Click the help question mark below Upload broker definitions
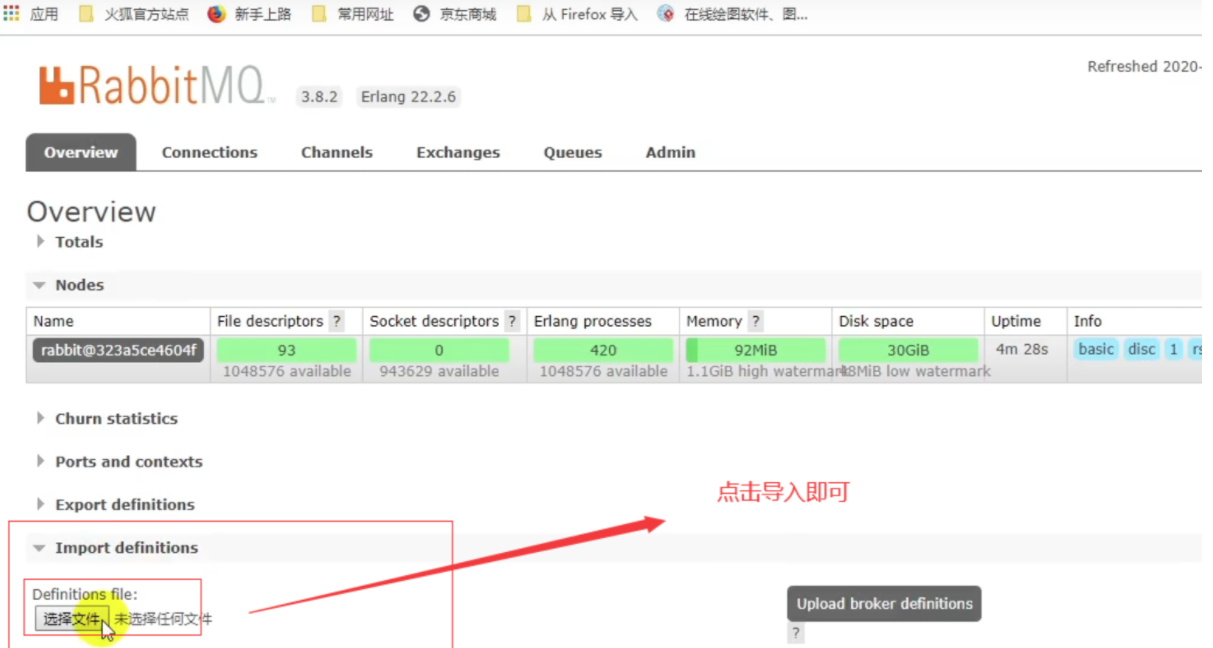1213x648 pixels. coord(796,633)
